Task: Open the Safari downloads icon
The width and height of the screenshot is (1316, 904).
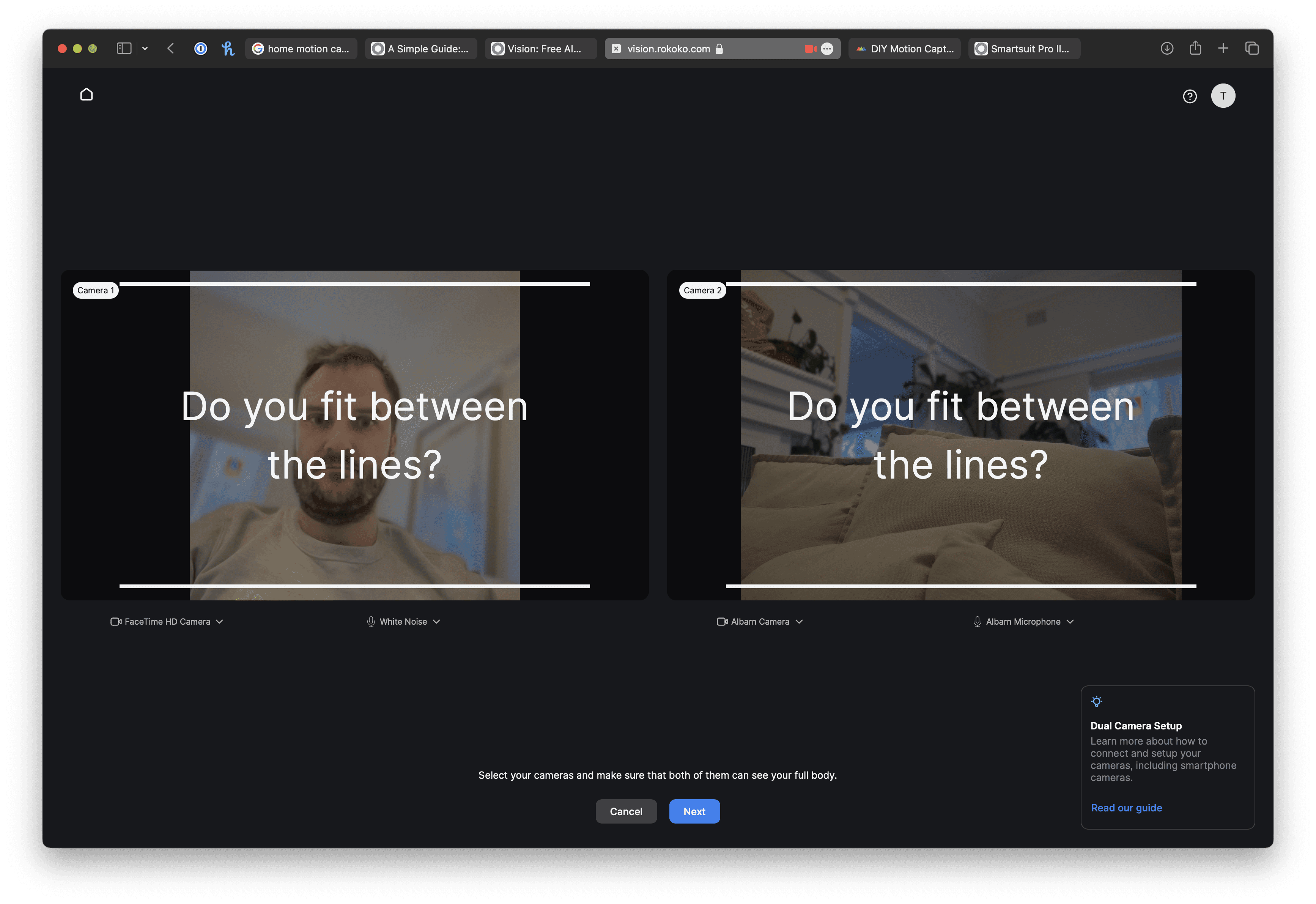Action: [x=1166, y=49]
